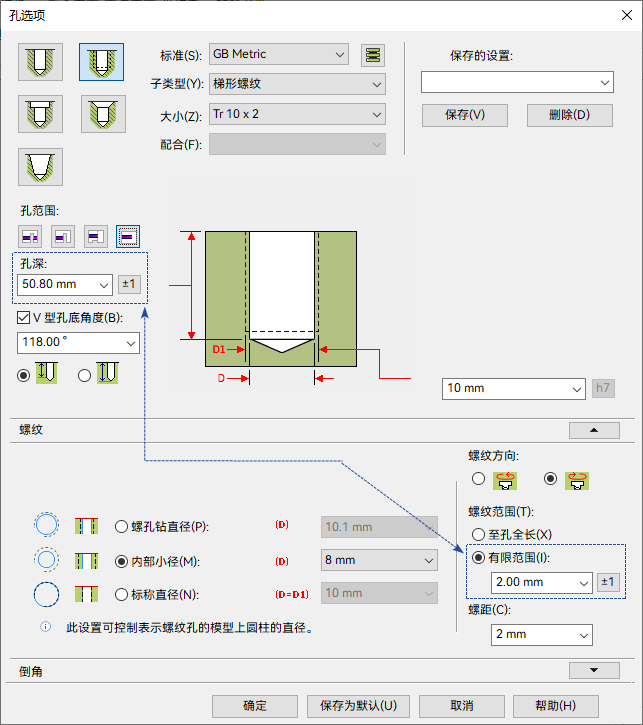Screen dimensions: 643x725
Task: Choose the finite depth hole extent icon
Action: (128, 237)
